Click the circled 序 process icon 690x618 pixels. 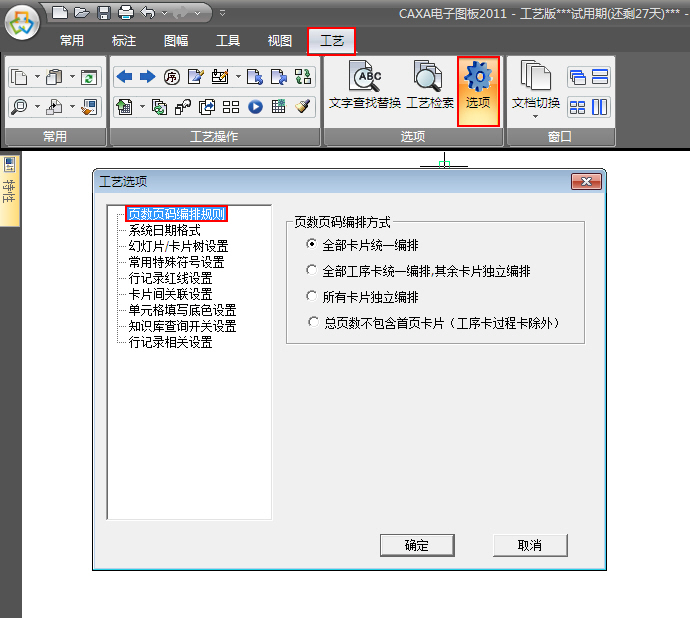(172, 77)
